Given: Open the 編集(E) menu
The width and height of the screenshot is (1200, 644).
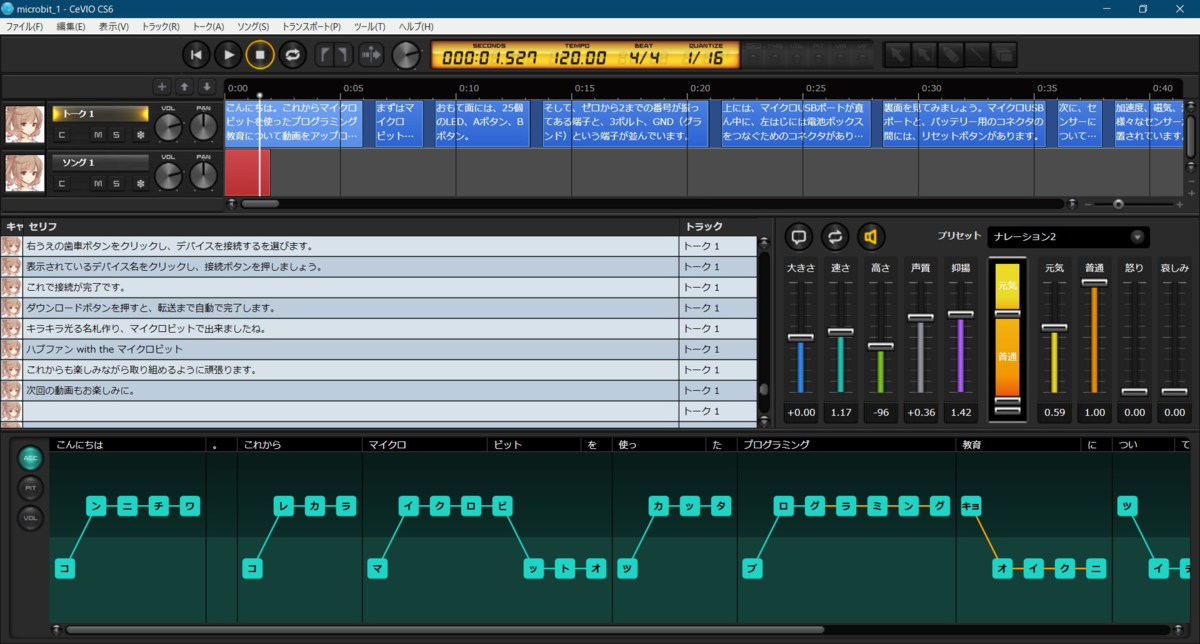Looking at the screenshot, I should pyautogui.click(x=71, y=26).
